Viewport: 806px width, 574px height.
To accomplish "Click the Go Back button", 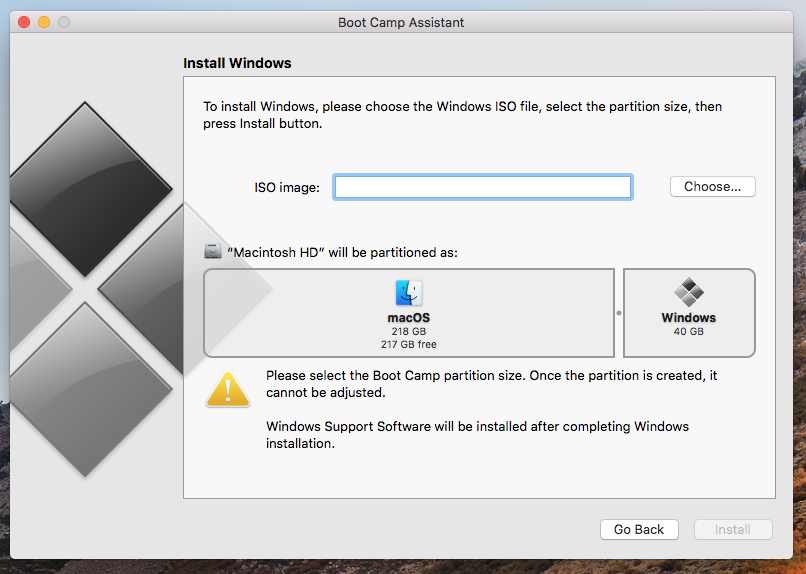I will [x=639, y=529].
